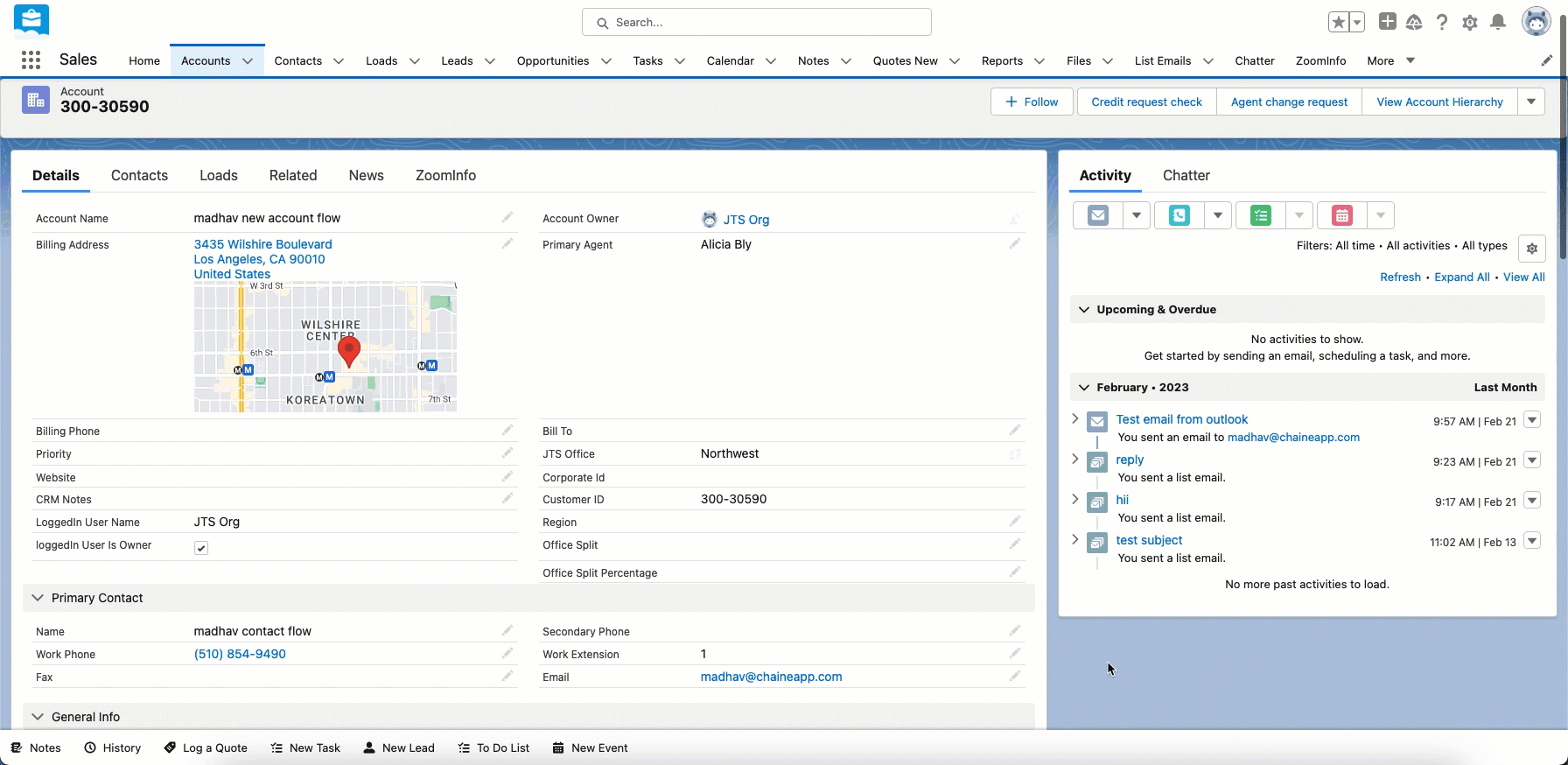Edit Billing Address with the pencil icon
This screenshot has height=765, width=1568.
[x=507, y=243]
